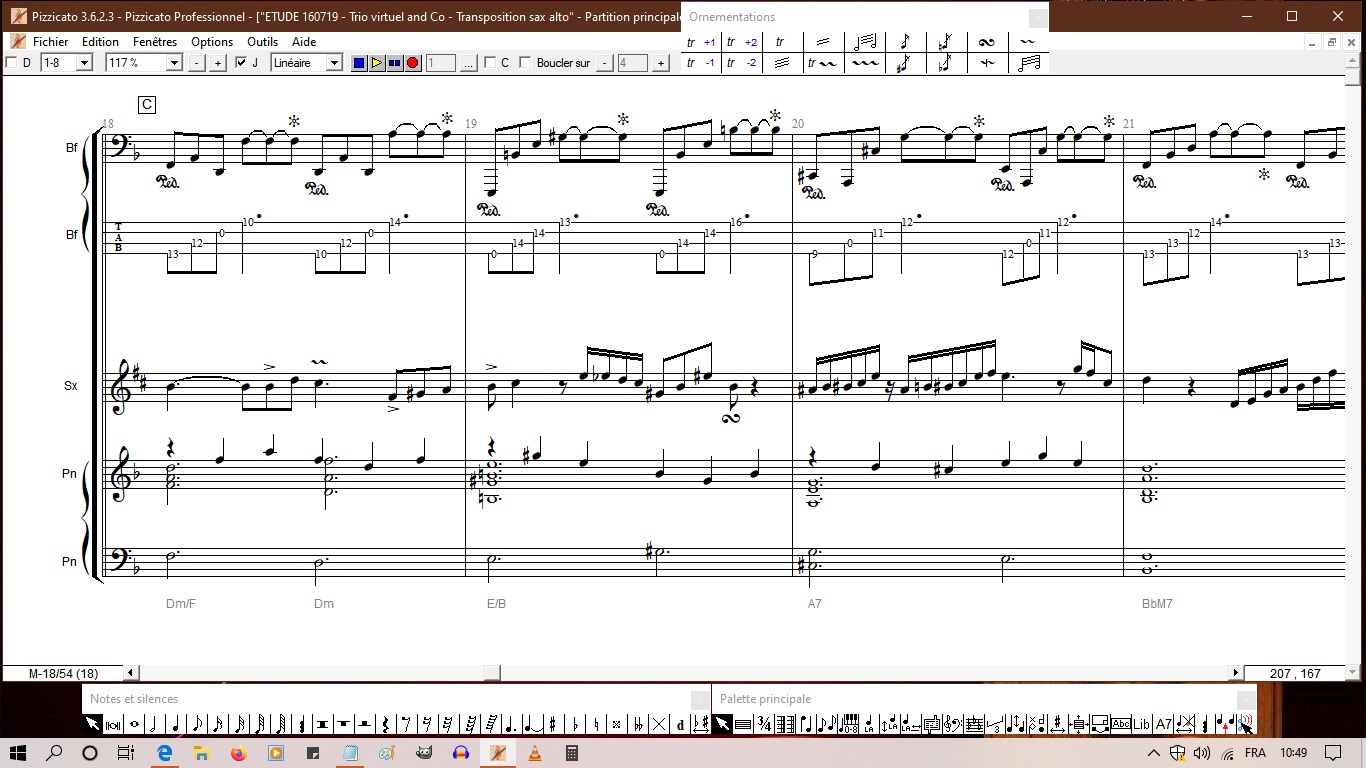Select the inverted turn ornament
The image size is (1366, 768).
(987, 63)
